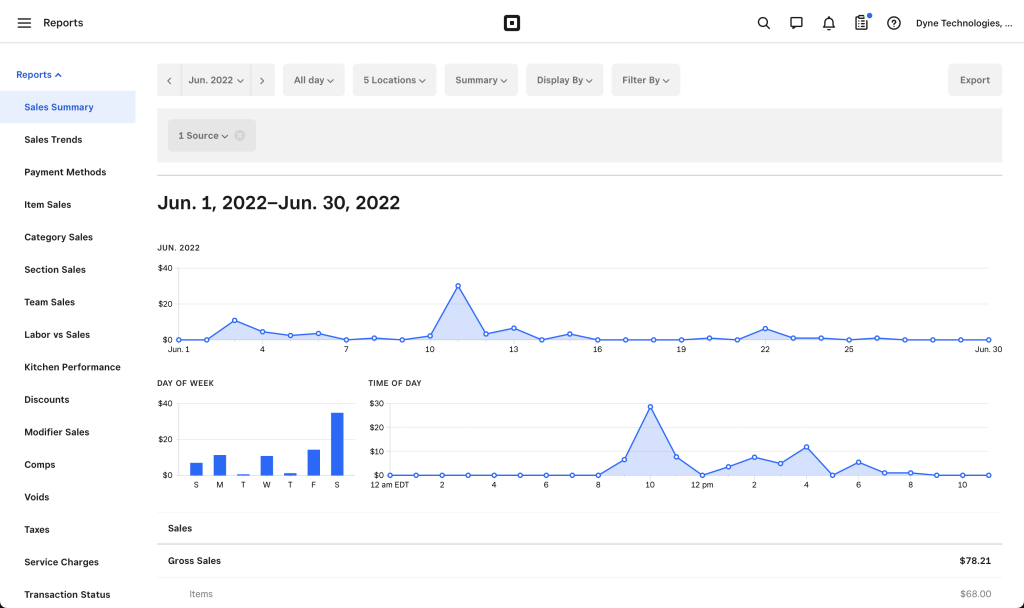Screen dimensions: 1024x608
Task: Collapse the Reports sidebar section
Action: point(39,75)
